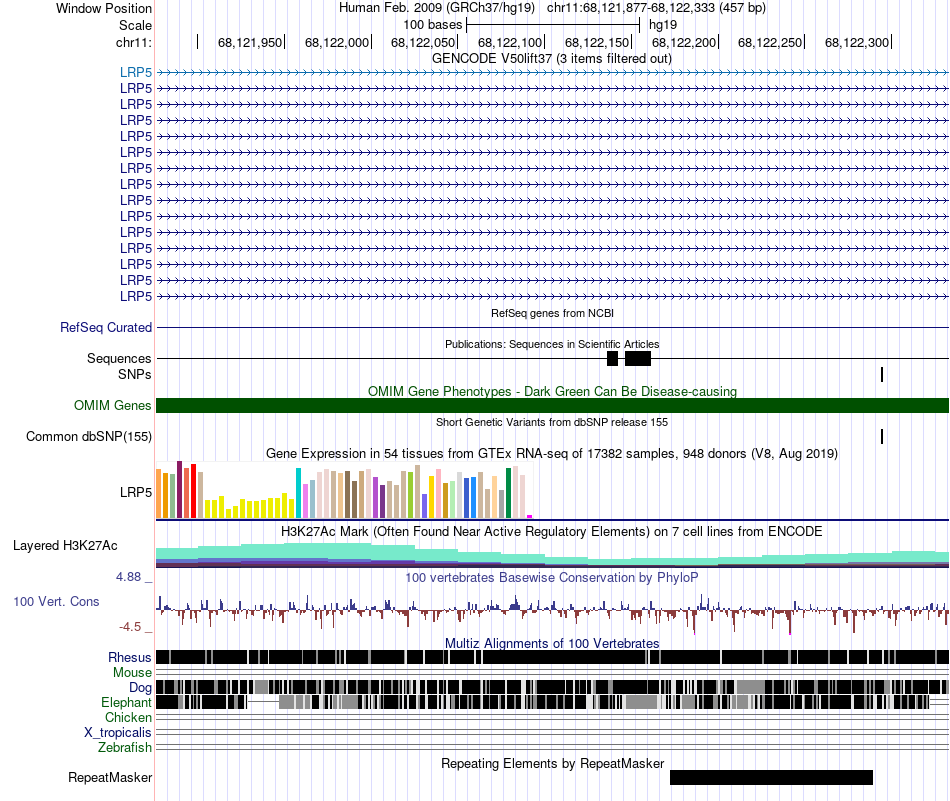This screenshot has height=801, width=950.
Task: Click the Chicken alignment row label
Action: [x=128, y=717]
